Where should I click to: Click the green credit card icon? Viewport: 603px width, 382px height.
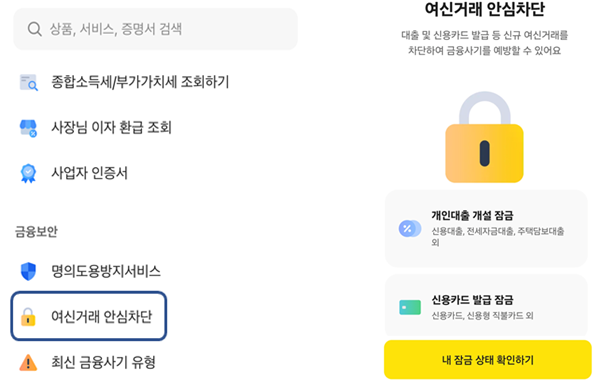pyautogui.click(x=410, y=307)
